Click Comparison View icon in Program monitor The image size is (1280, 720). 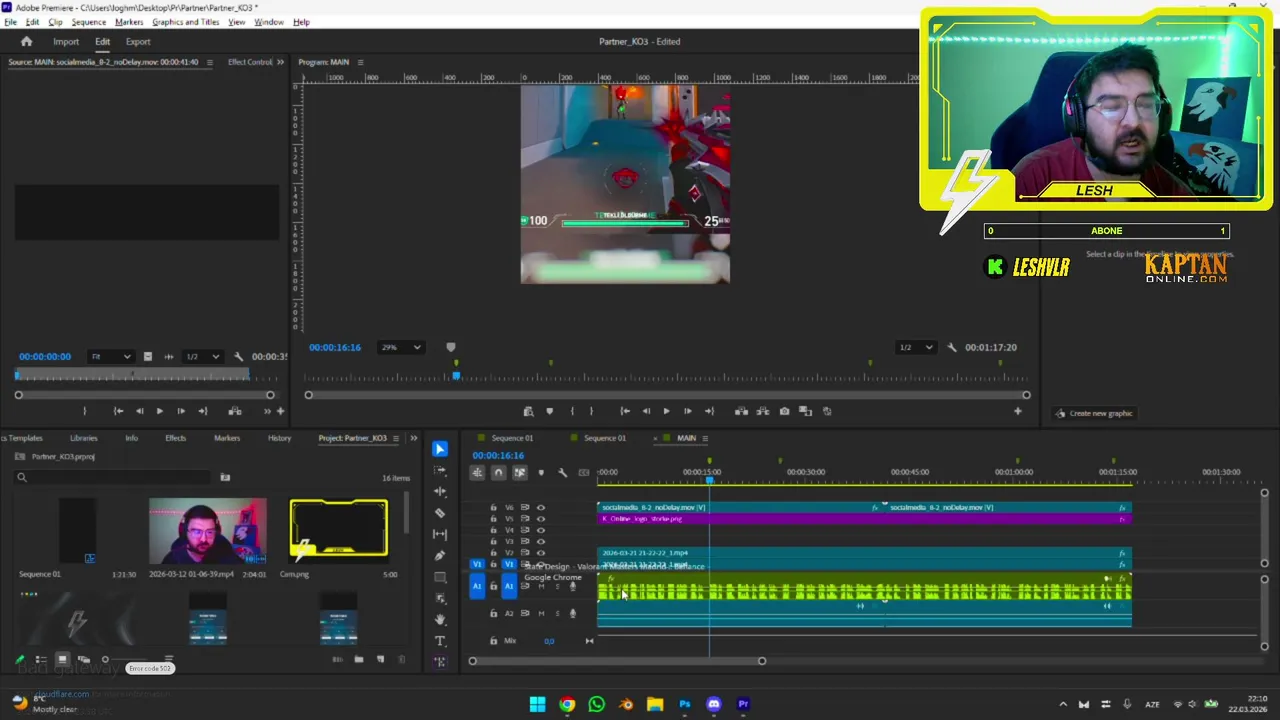click(x=805, y=411)
